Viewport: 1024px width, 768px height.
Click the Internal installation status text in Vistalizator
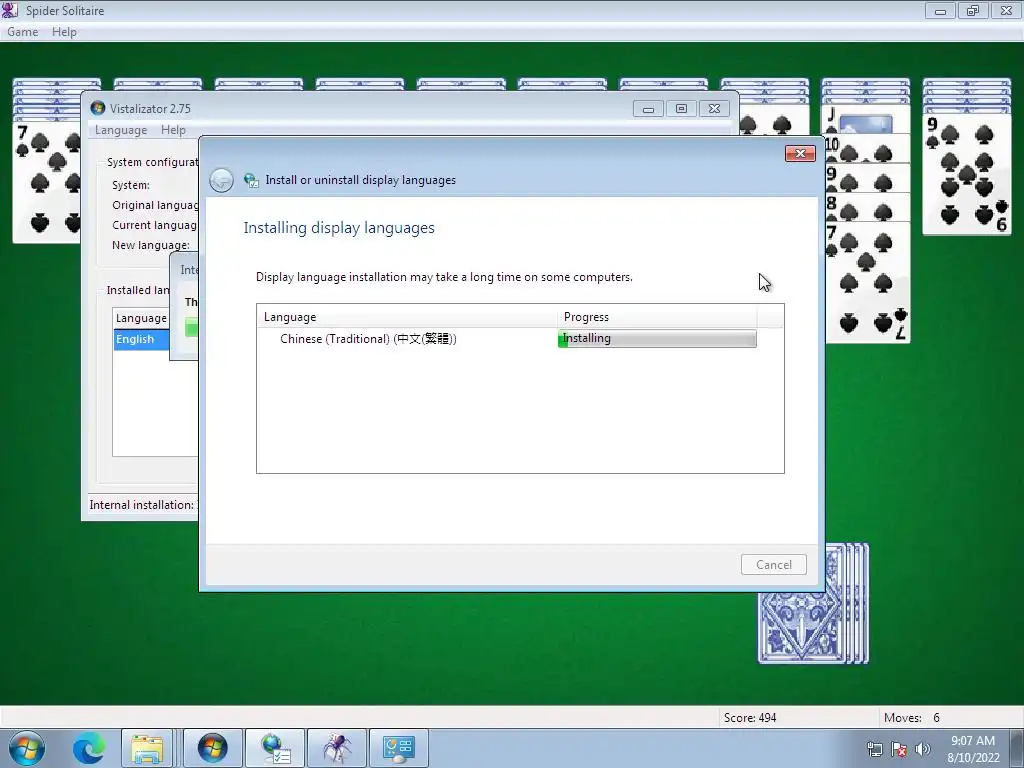coord(143,505)
